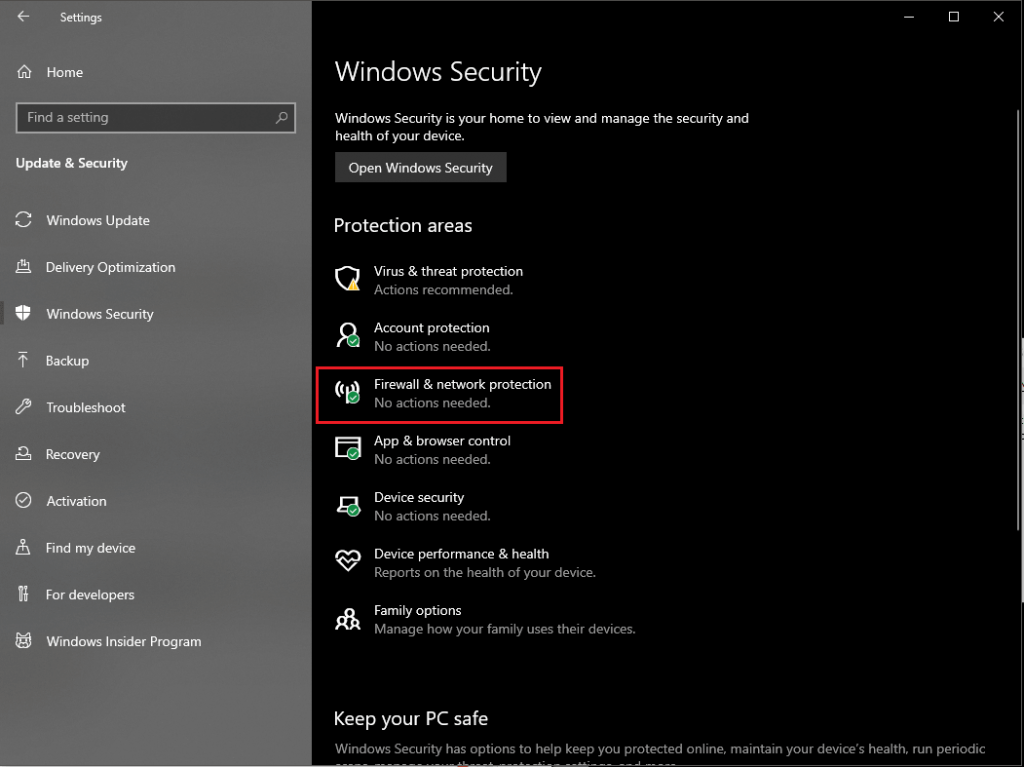The height and width of the screenshot is (767, 1024).
Task: Click the App & browser control window icon
Action: coord(347,449)
